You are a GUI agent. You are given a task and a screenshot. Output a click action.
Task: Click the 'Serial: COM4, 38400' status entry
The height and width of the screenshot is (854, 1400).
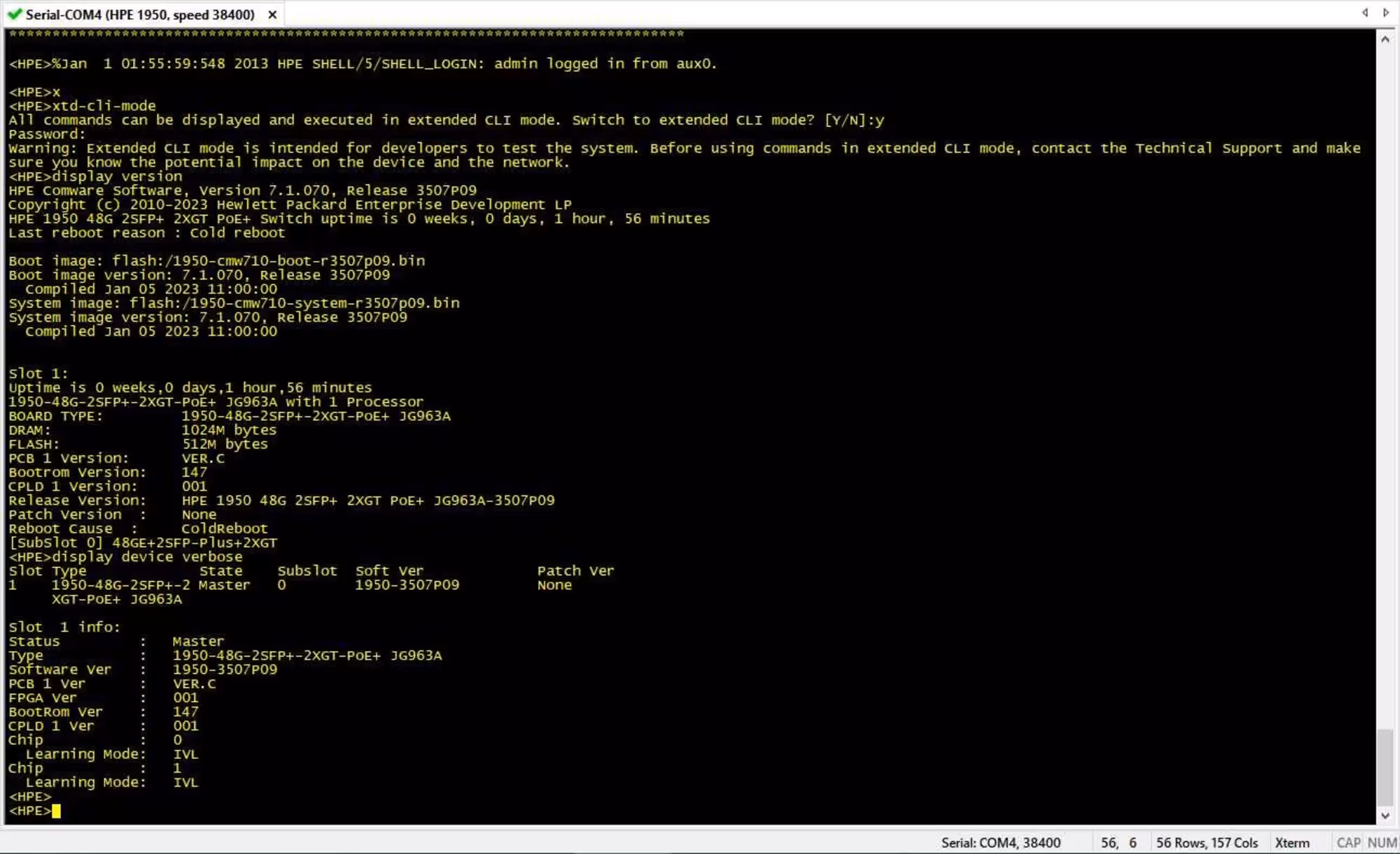click(x=1000, y=843)
